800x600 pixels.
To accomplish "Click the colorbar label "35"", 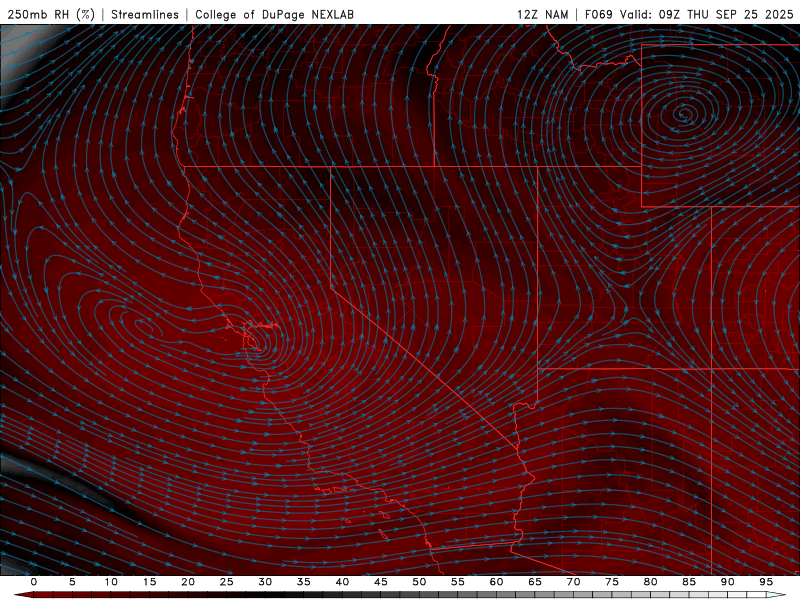I will 303,582.
